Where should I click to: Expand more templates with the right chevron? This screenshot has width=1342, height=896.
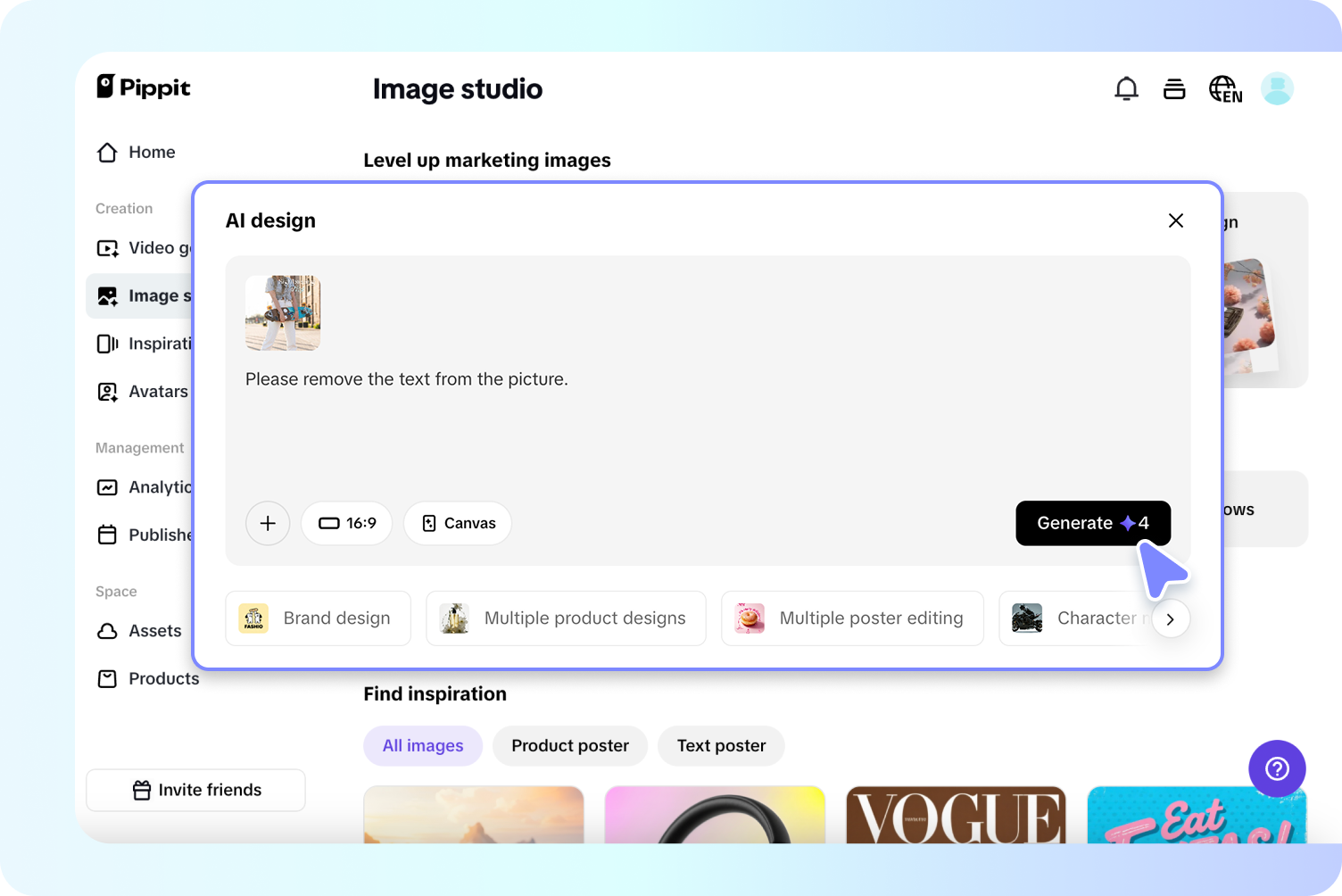(x=1171, y=618)
